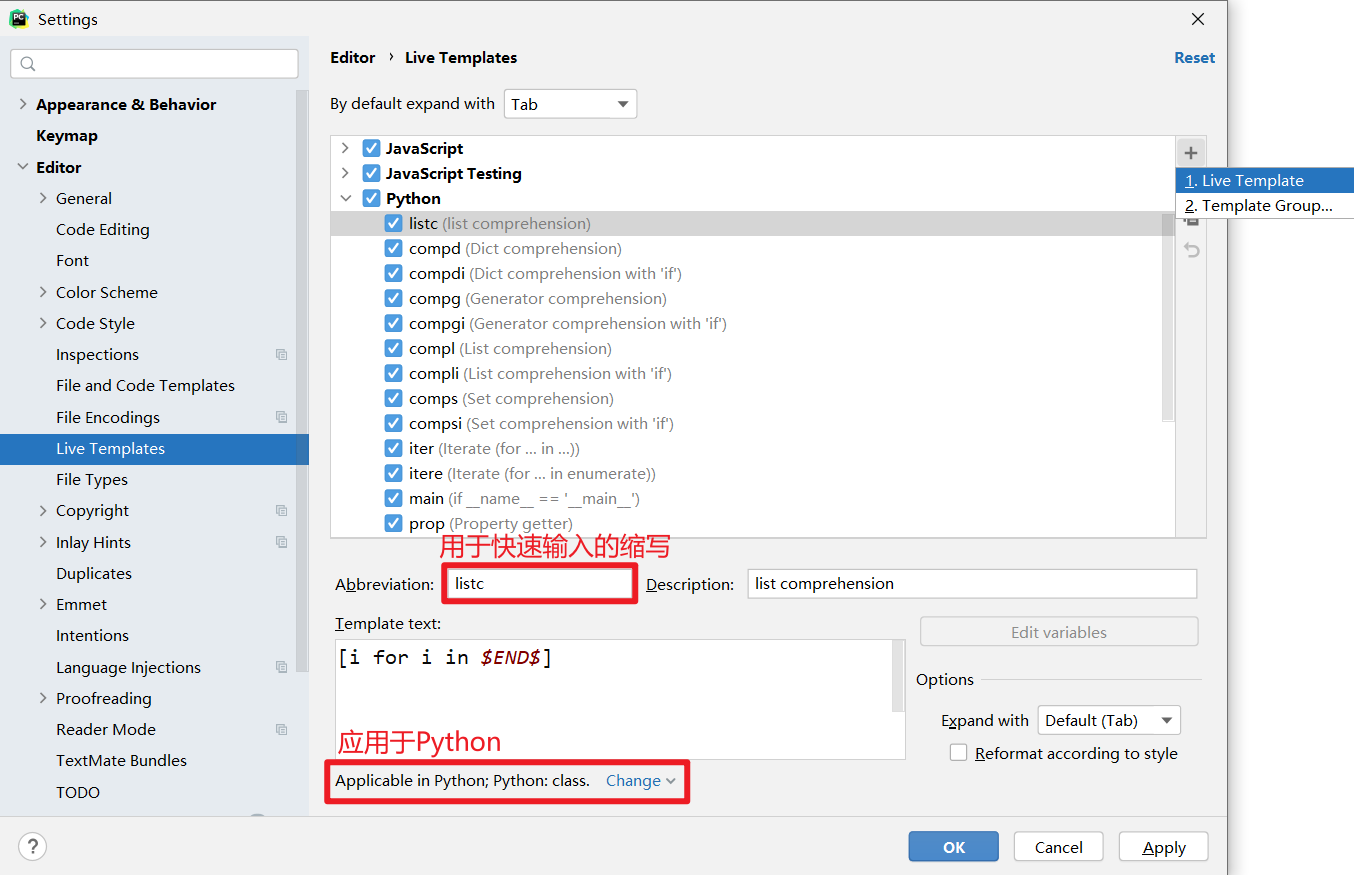Collapse the Python template group

click(x=346, y=198)
